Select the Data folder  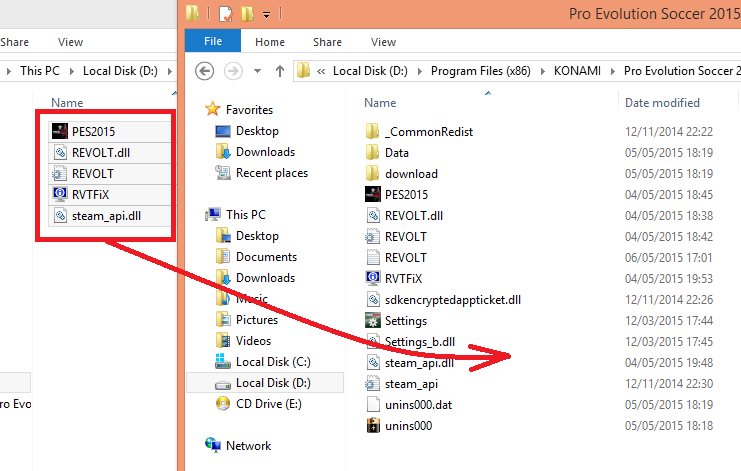(x=387, y=153)
